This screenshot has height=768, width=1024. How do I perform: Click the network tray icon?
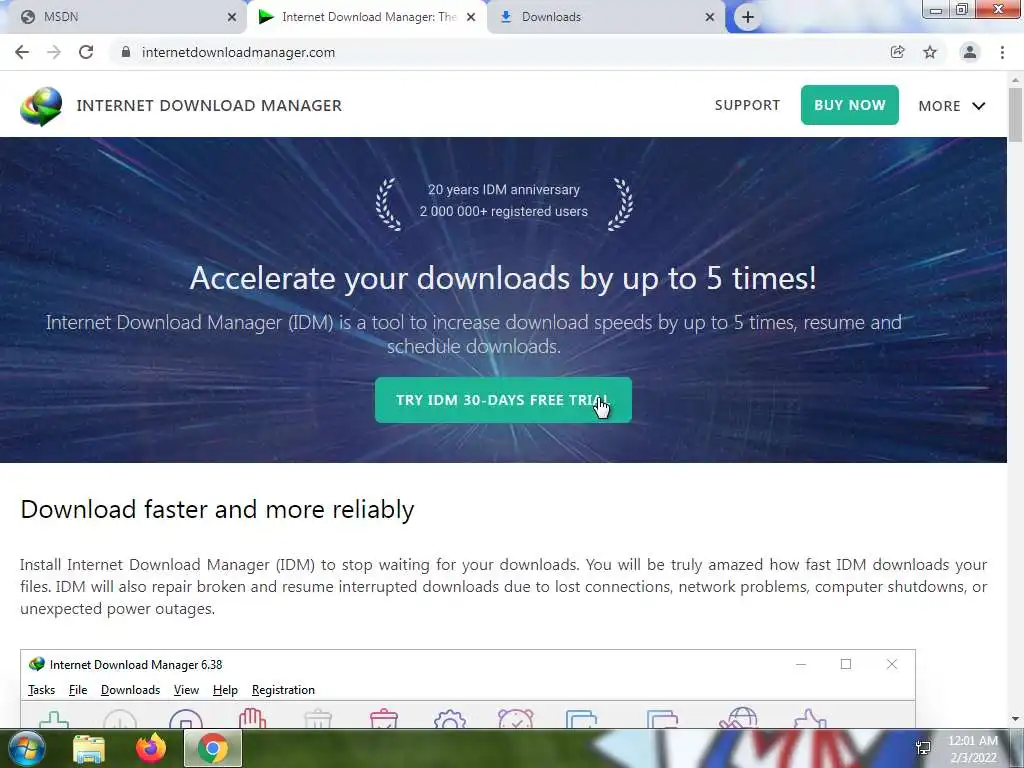[x=923, y=748]
